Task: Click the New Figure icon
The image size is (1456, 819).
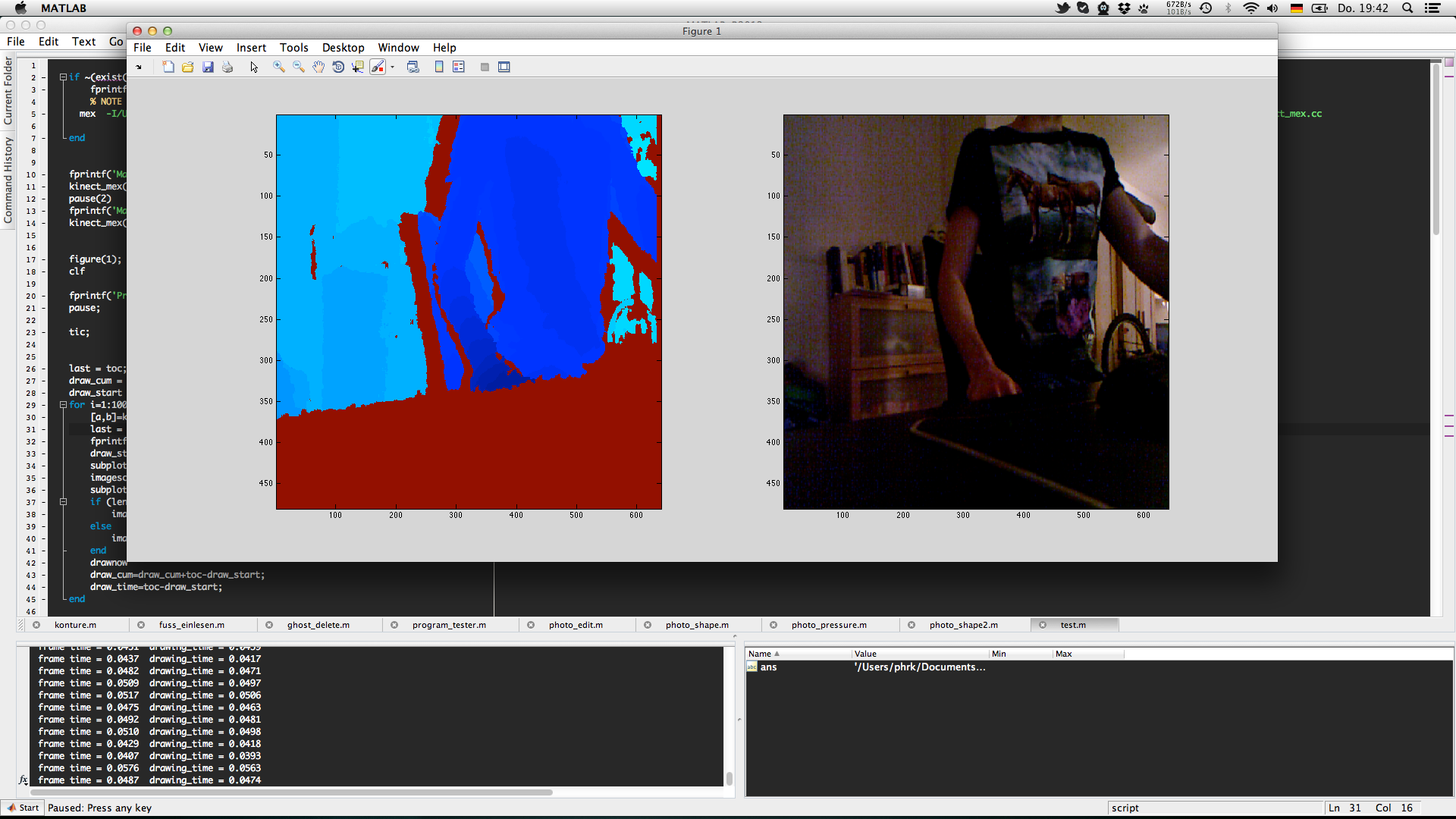Action: coord(168,67)
